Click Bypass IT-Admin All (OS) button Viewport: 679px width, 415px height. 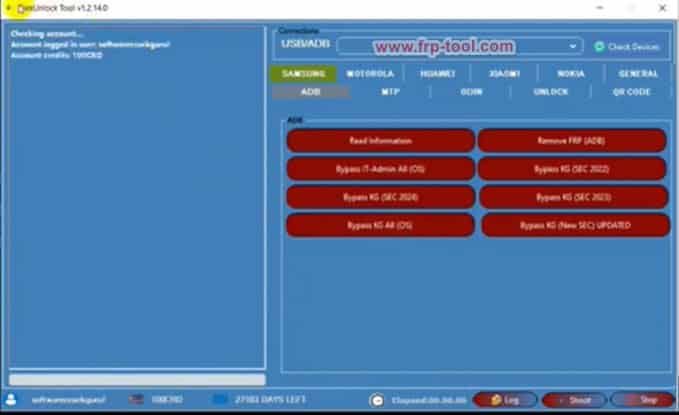coord(380,169)
